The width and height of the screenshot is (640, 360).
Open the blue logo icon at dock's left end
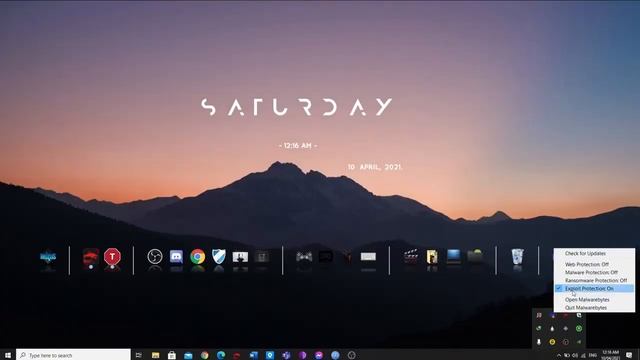coord(48,257)
